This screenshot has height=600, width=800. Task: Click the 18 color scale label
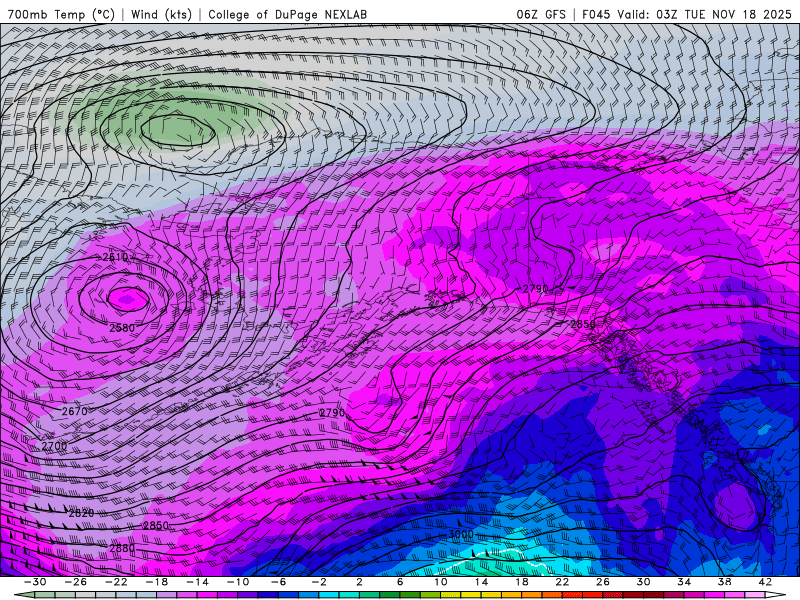tap(522, 582)
